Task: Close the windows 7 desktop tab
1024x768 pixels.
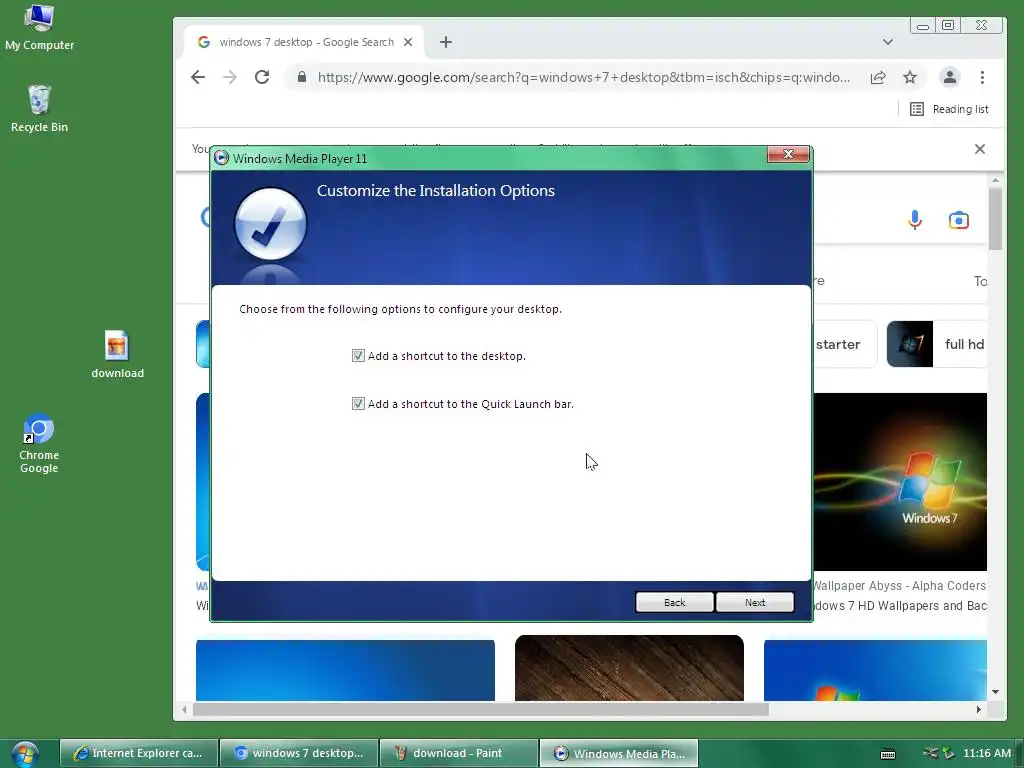Action: (408, 42)
